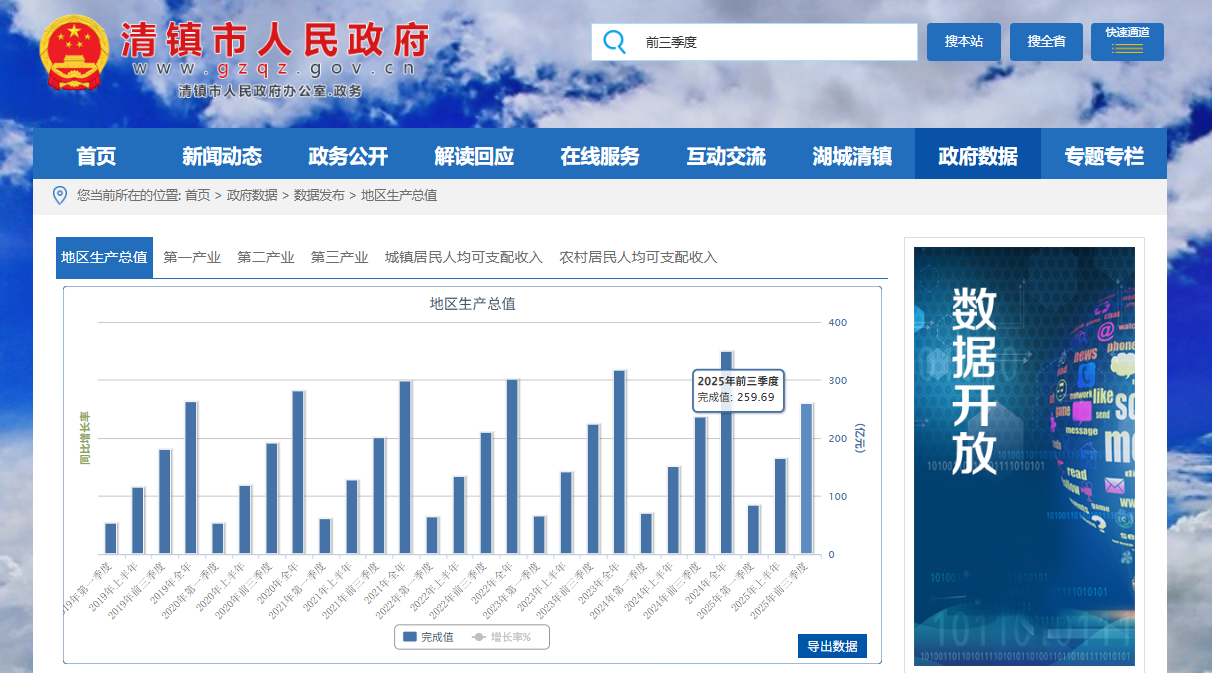Export chart data with 导出数据 button
The height and width of the screenshot is (673, 1212).
[x=832, y=646]
